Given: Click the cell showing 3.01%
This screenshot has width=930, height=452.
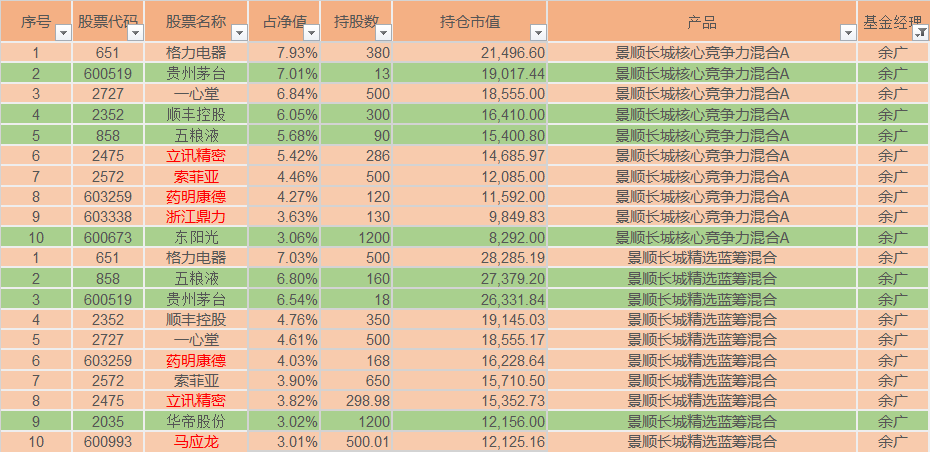Looking at the screenshot, I should 284,442.
